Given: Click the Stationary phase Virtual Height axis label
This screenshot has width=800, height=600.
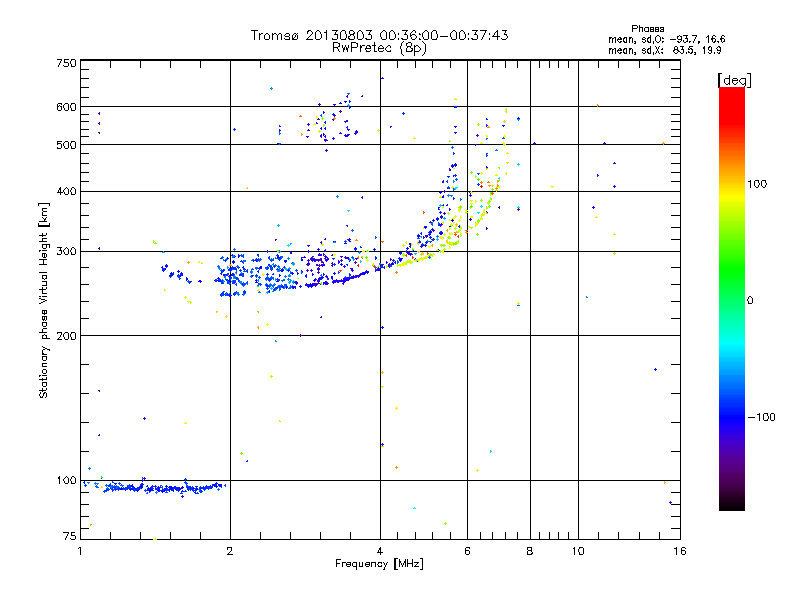Looking at the screenshot, I should 44,301.
